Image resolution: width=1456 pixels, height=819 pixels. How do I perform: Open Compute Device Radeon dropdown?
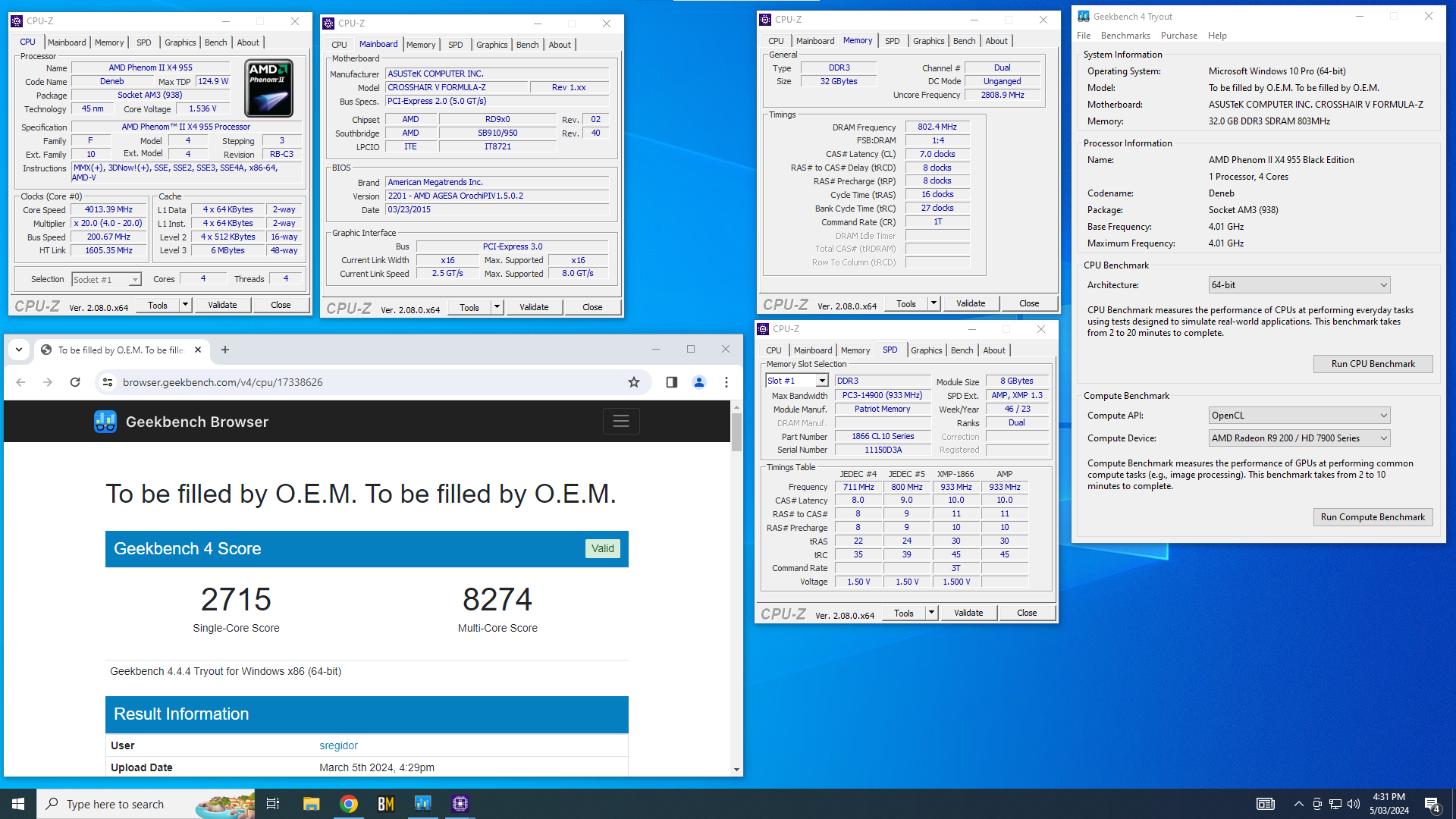[x=1299, y=438]
